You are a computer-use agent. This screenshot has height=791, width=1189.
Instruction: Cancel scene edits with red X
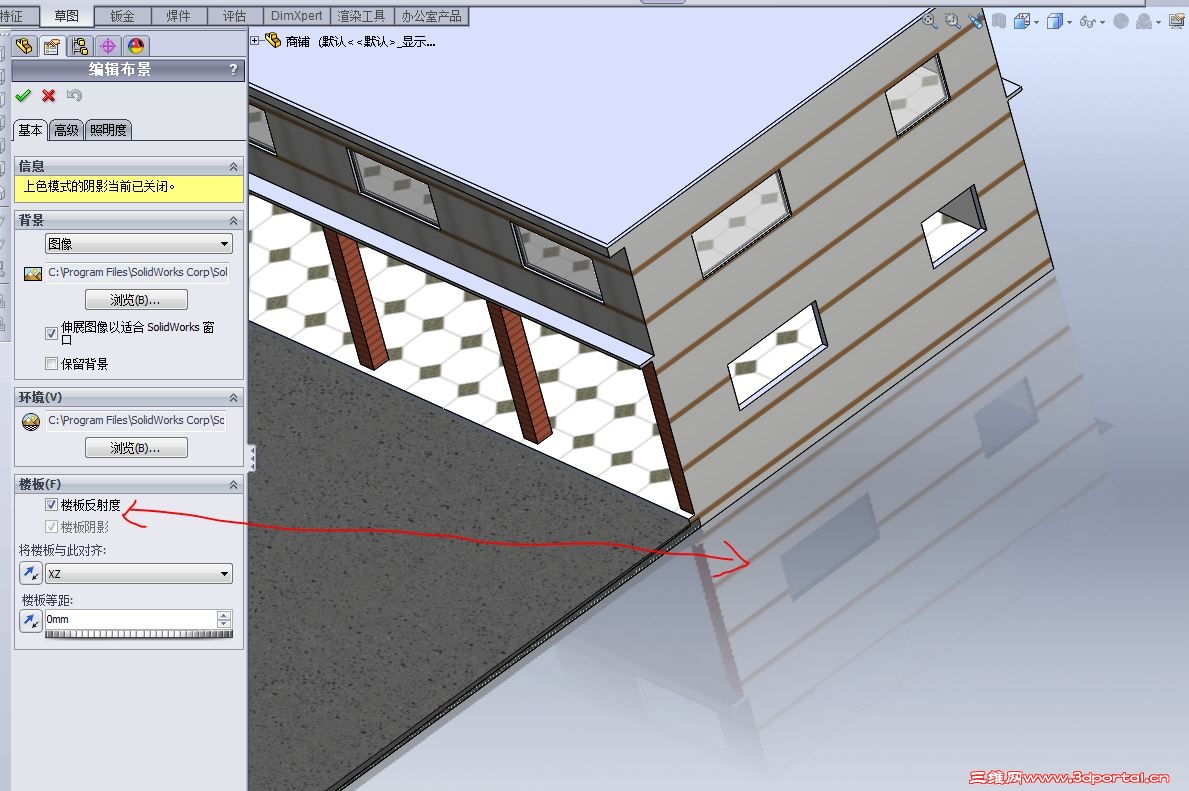click(49, 96)
